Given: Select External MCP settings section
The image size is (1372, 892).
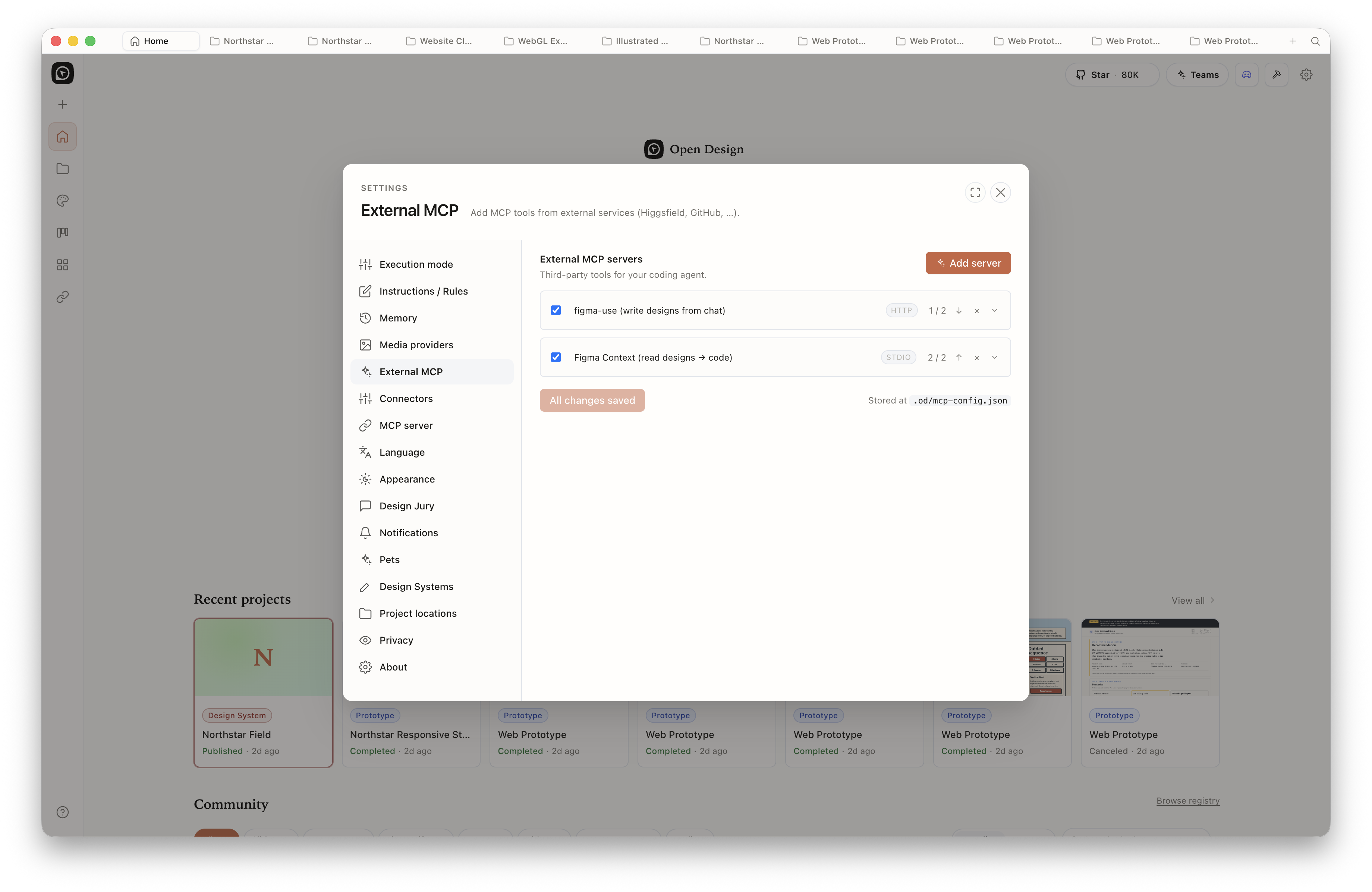Looking at the screenshot, I should [x=432, y=372].
